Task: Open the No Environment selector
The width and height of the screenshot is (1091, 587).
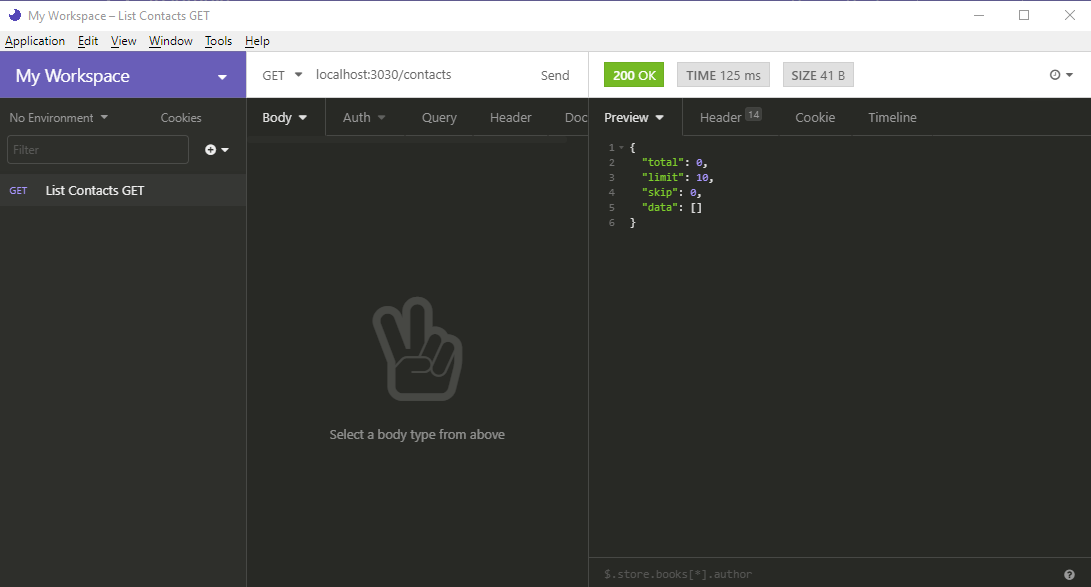Action: [57, 117]
